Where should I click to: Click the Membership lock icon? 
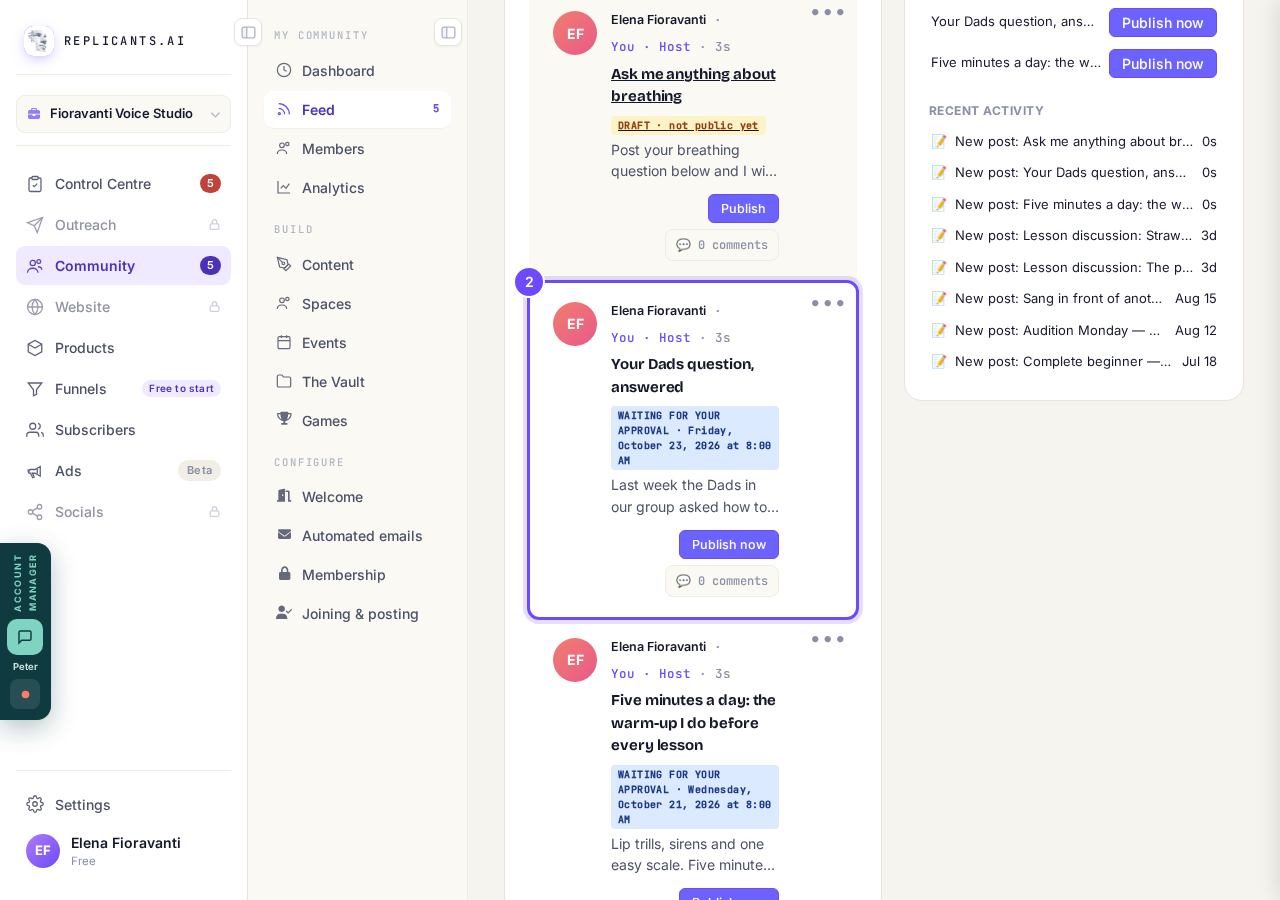tap(284, 574)
